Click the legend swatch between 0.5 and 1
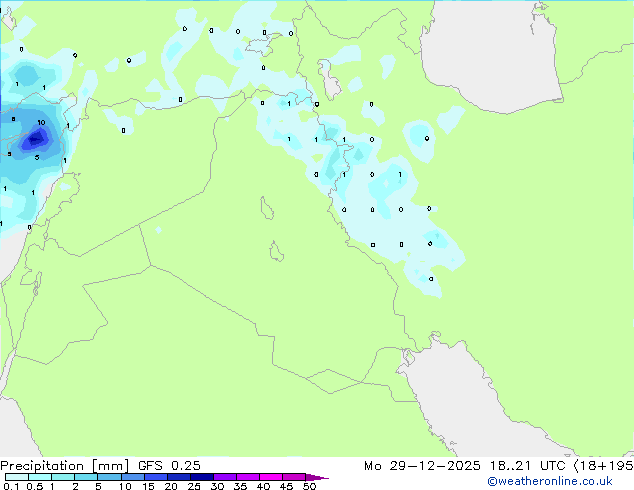634x490 pixels. [x=40, y=477]
